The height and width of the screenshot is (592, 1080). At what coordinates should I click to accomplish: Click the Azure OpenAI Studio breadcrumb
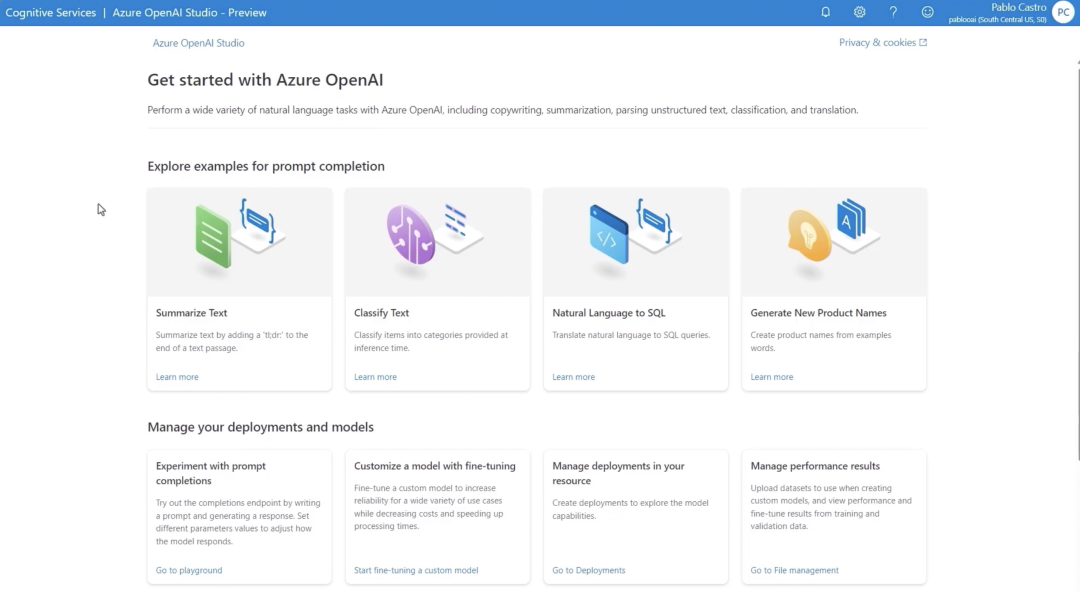pyautogui.click(x=198, y=43)
